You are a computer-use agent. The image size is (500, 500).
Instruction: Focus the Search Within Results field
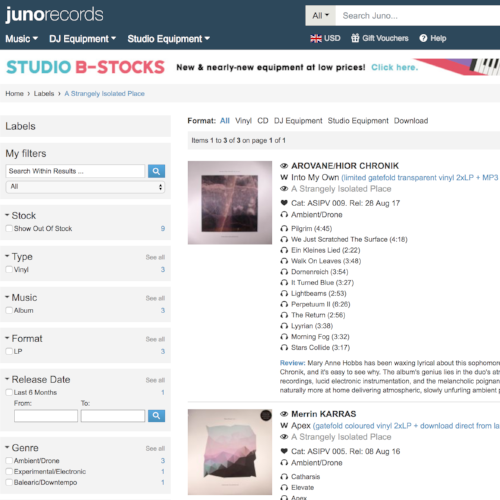75,171
